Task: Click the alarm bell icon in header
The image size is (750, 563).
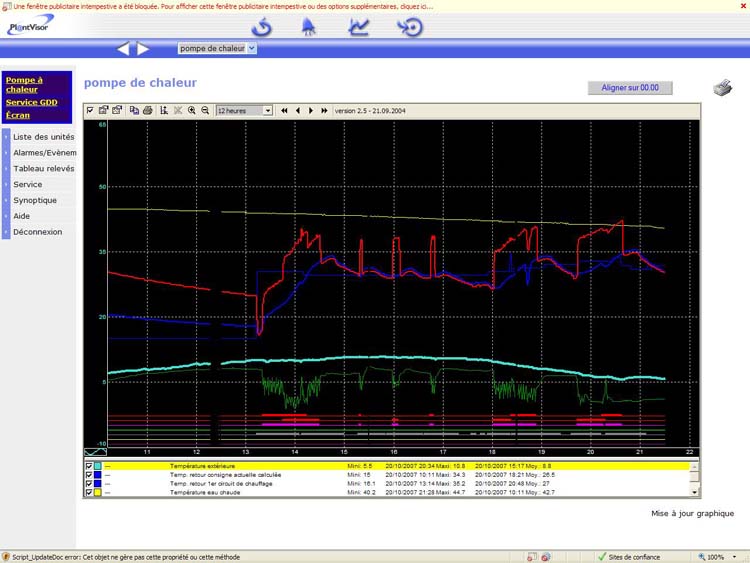Action: click(x=310, y=26)
